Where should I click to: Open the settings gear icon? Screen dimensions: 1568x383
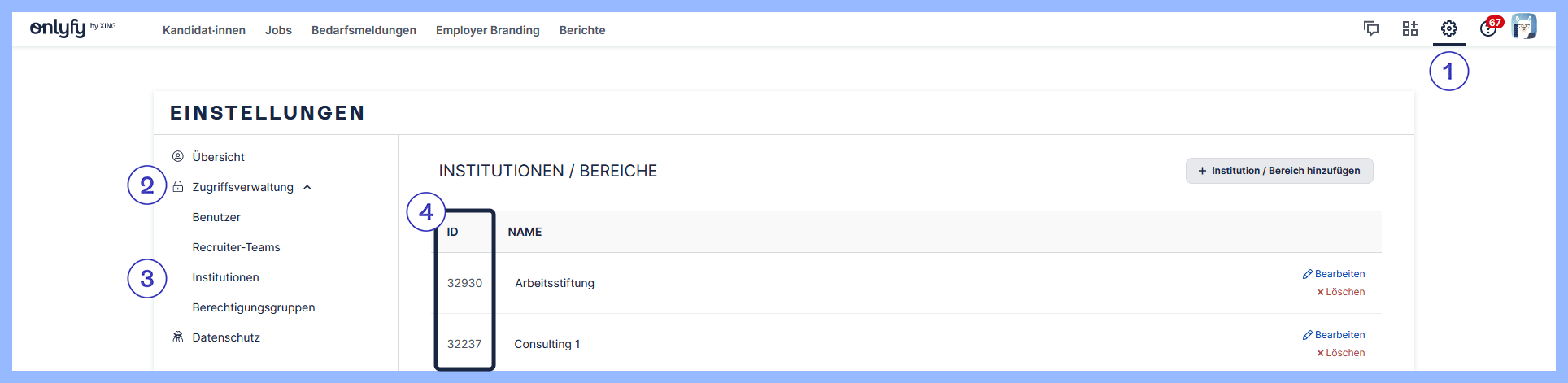point(1449,29)
